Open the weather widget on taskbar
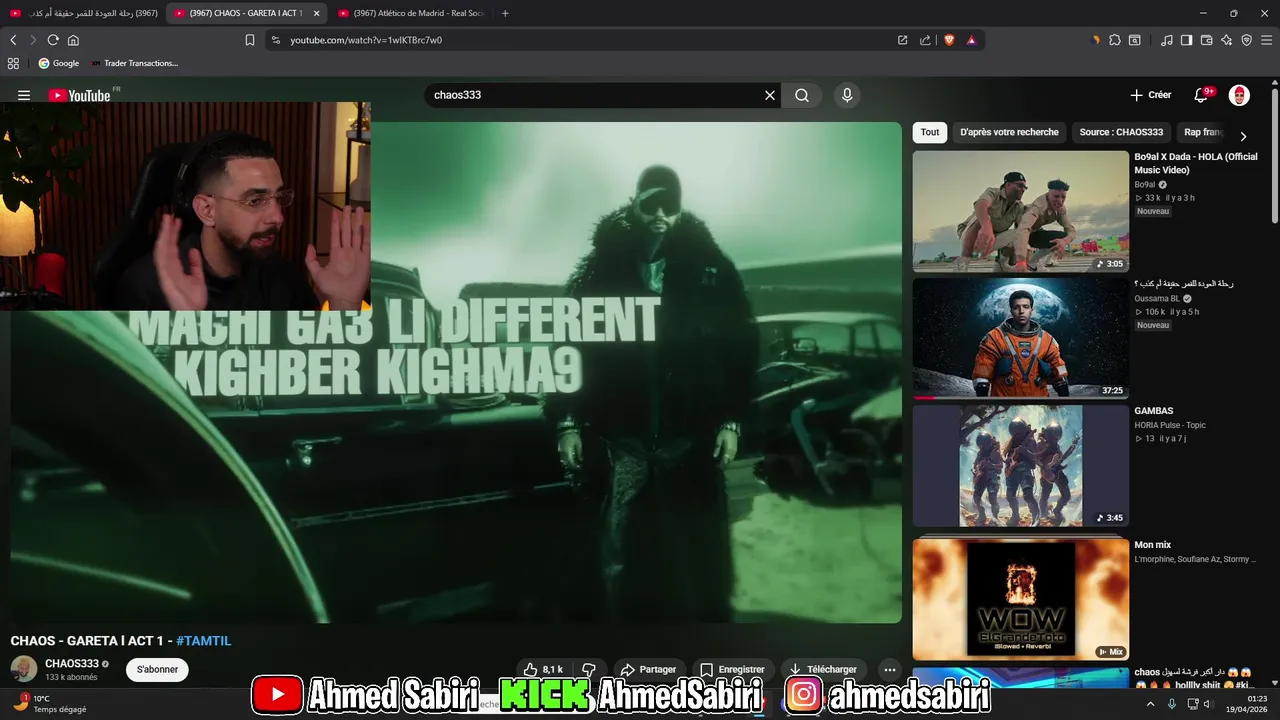This screenshot has height=720, width=1280. [50, 703]
